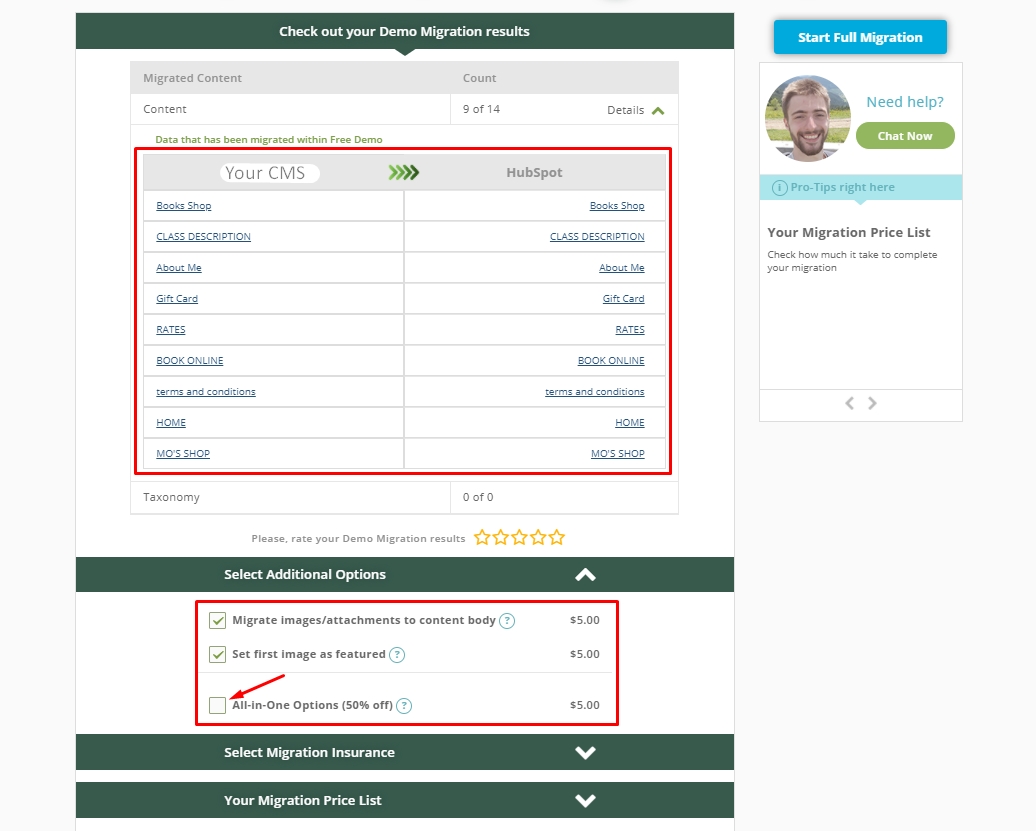Go to next Pro-Tip arrow
The height and width of the screenshot is (831, 1036).
(872, 403)
